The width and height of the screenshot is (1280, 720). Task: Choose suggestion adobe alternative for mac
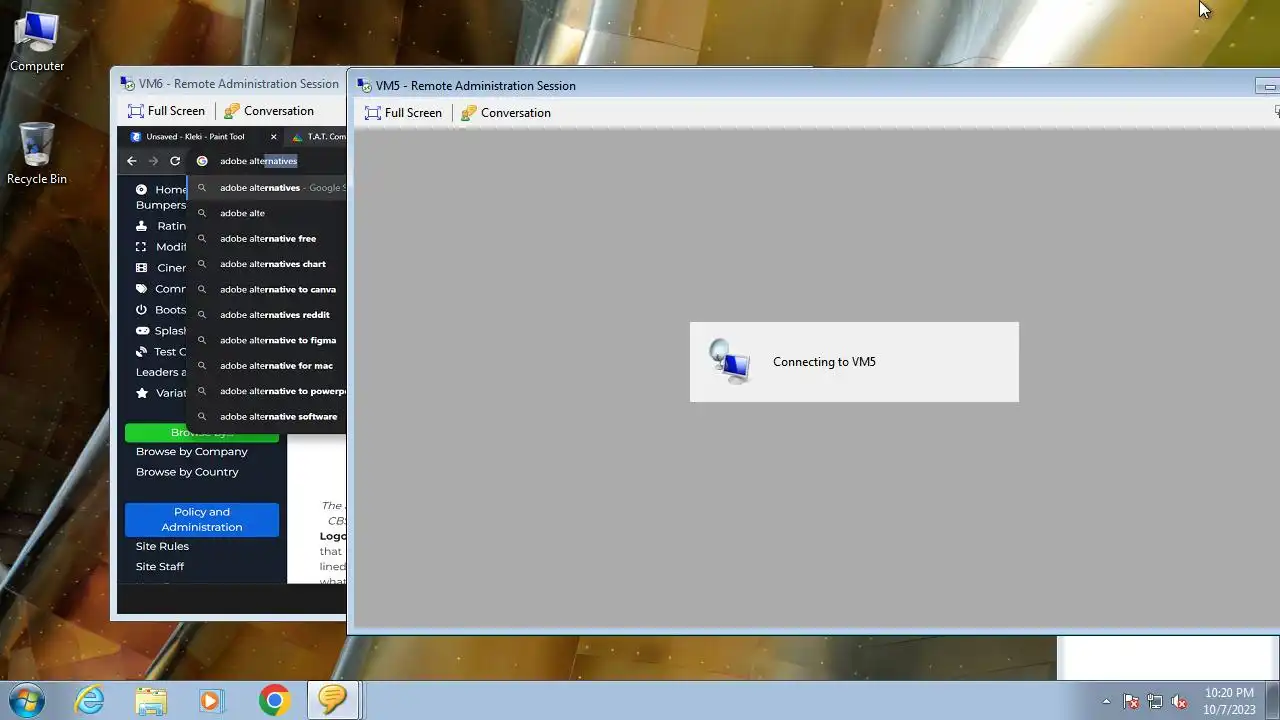(267, 366)
